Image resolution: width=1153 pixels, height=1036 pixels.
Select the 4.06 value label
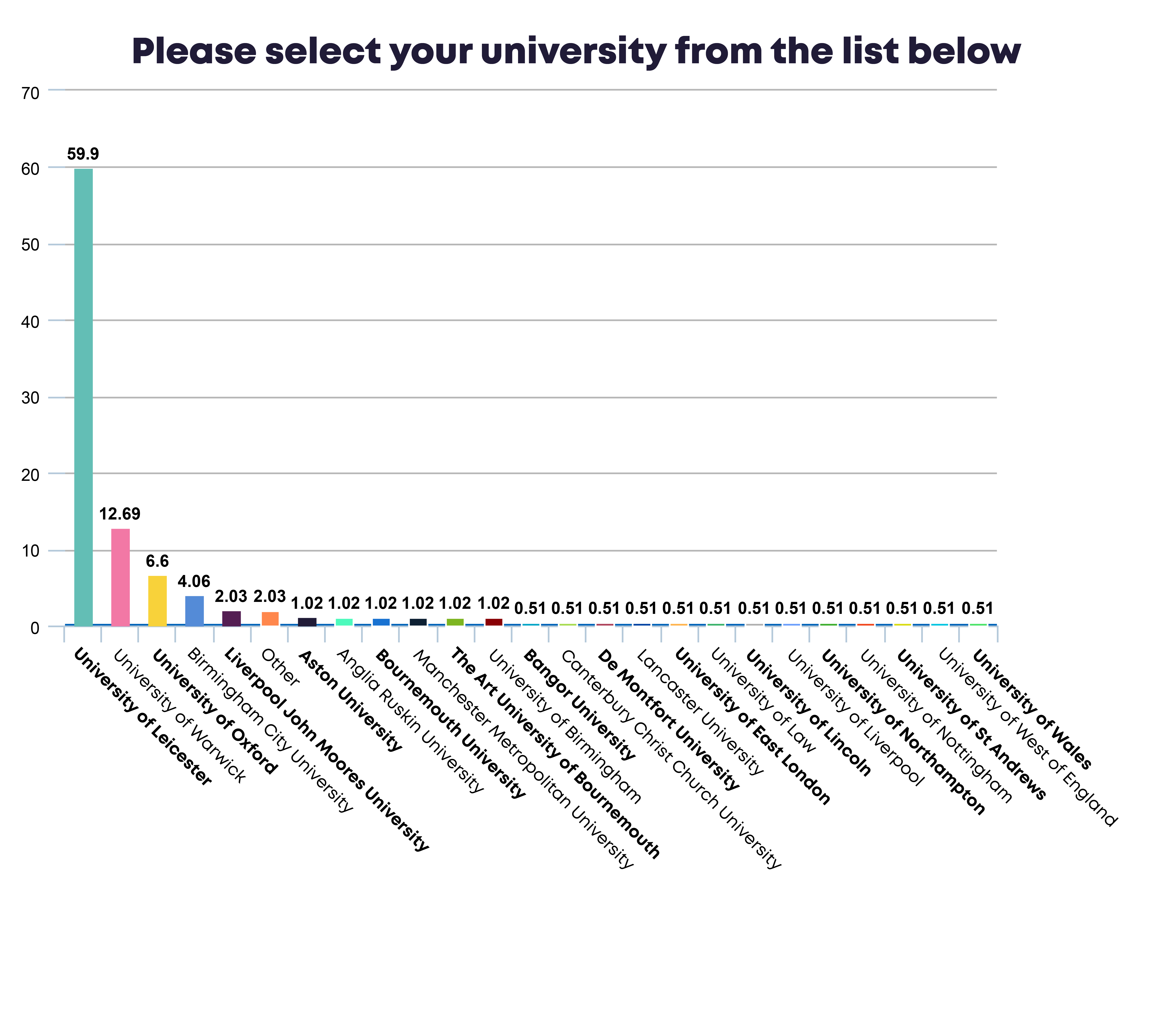pyautogui.click(x=194, y=581)
